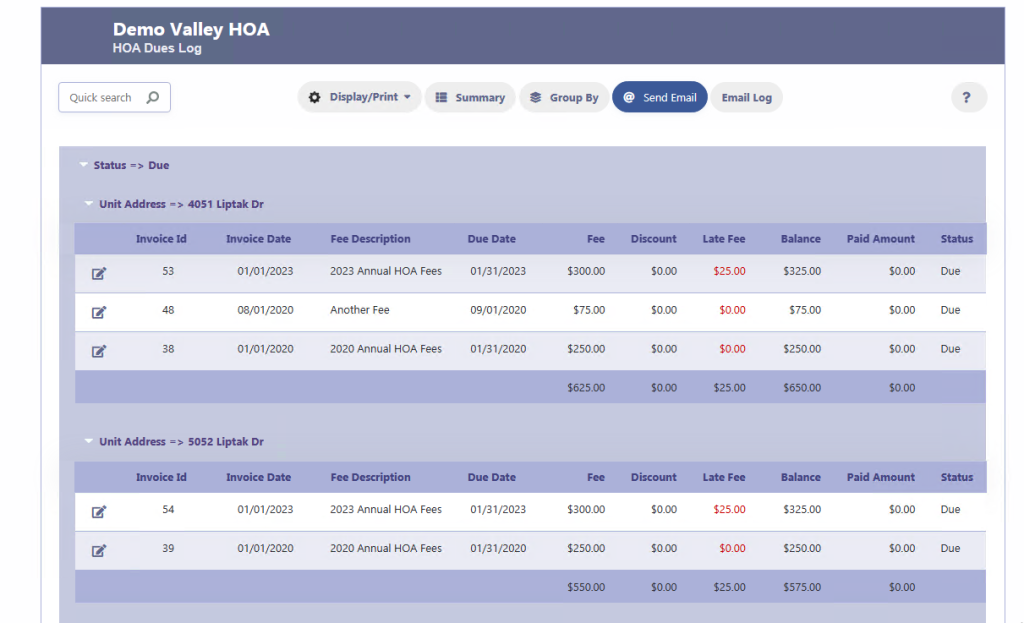Collapse the 5052 Liptak Dr unit section
Screen dimensions: 1024x623
point(89,441)
